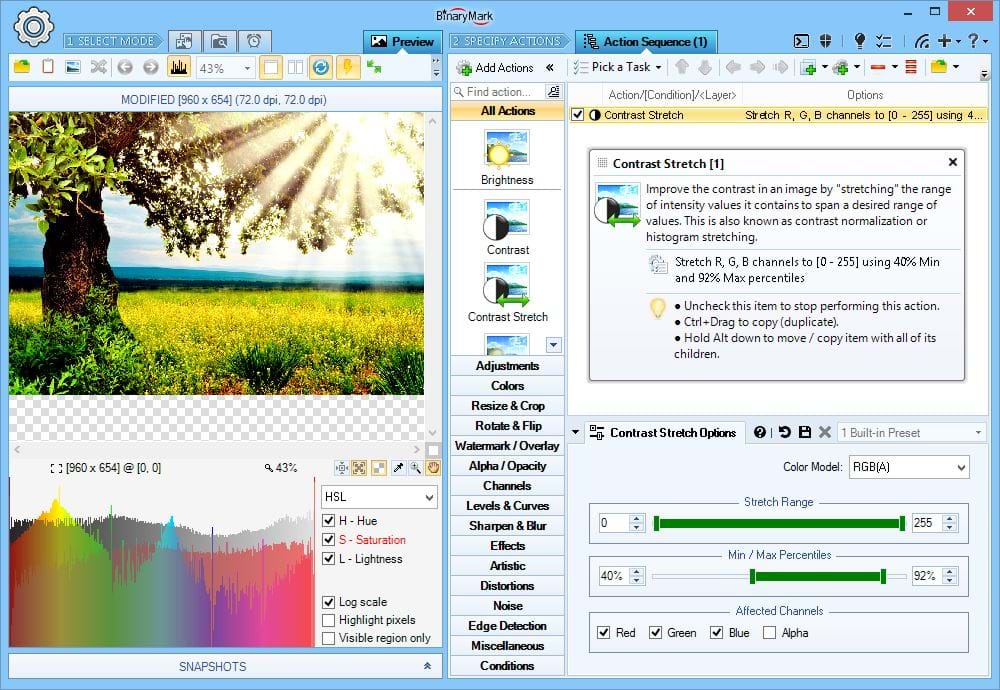This screenshot has width=1000, height=690.
Task: Click the blue refresh preview icon
Action: 321,68
